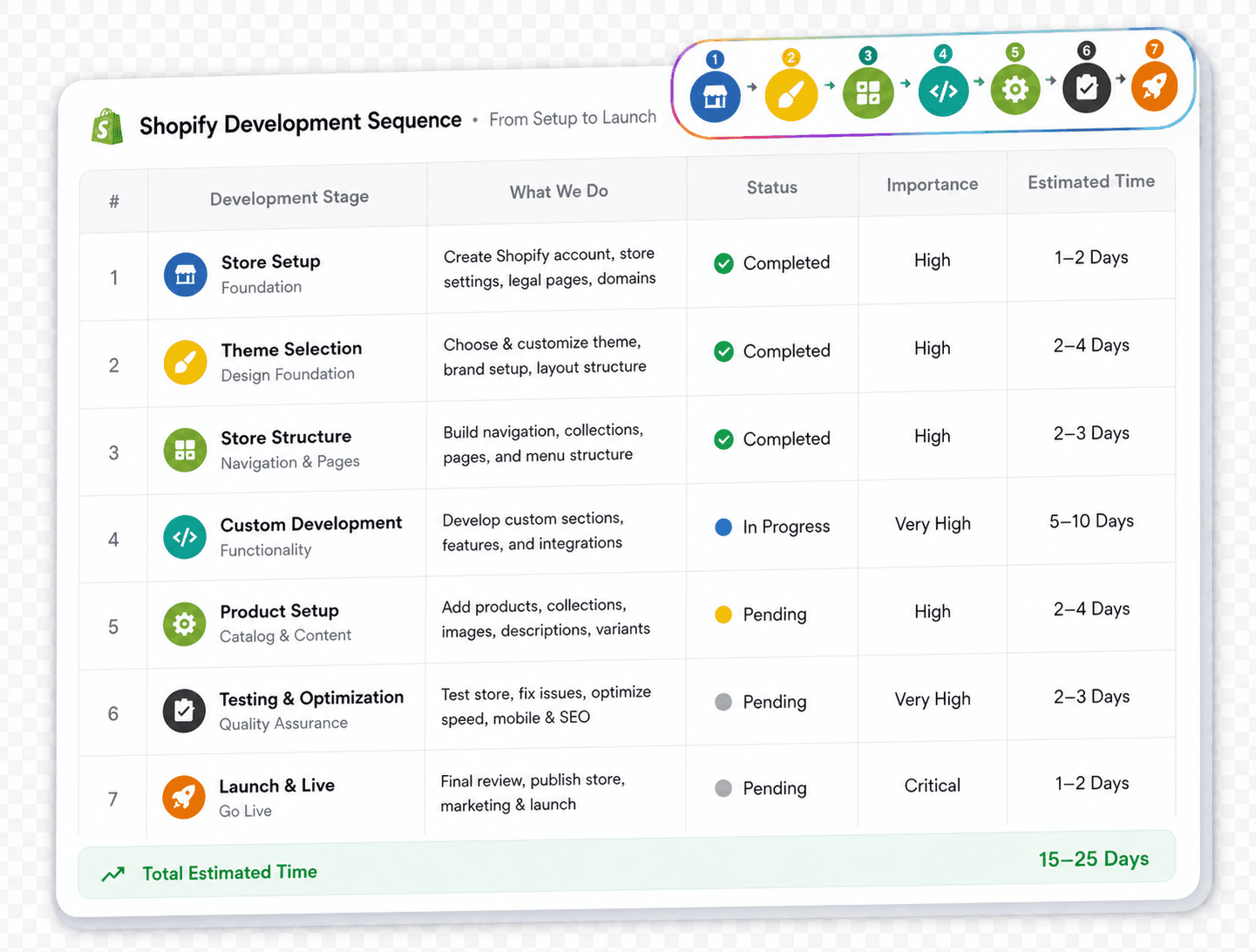
Task: Click High importance in Product Setup row
Action: (x=933, y=612)
